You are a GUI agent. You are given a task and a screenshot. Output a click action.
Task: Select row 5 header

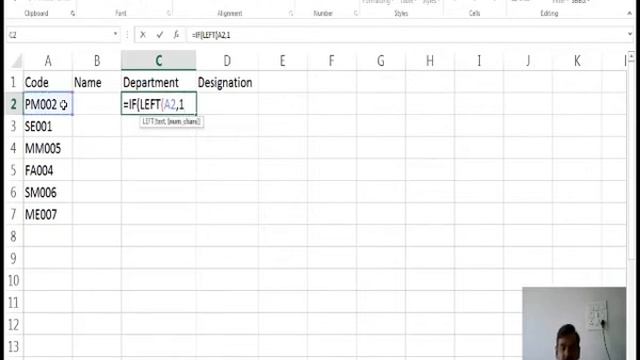pos(13,170)
